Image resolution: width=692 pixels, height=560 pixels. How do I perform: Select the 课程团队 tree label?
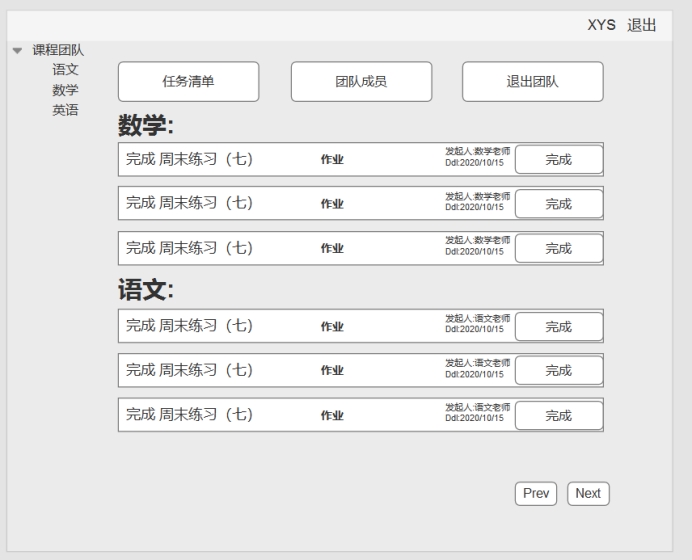[58, 50]
